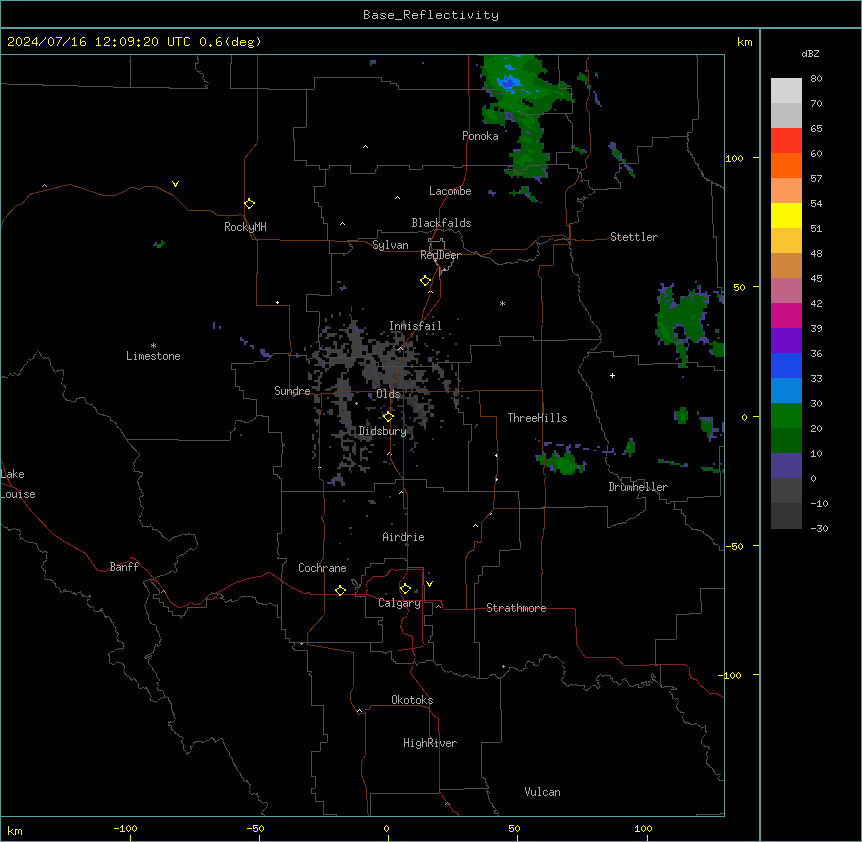Click the Airdrie city label

(x=403, y=537)
